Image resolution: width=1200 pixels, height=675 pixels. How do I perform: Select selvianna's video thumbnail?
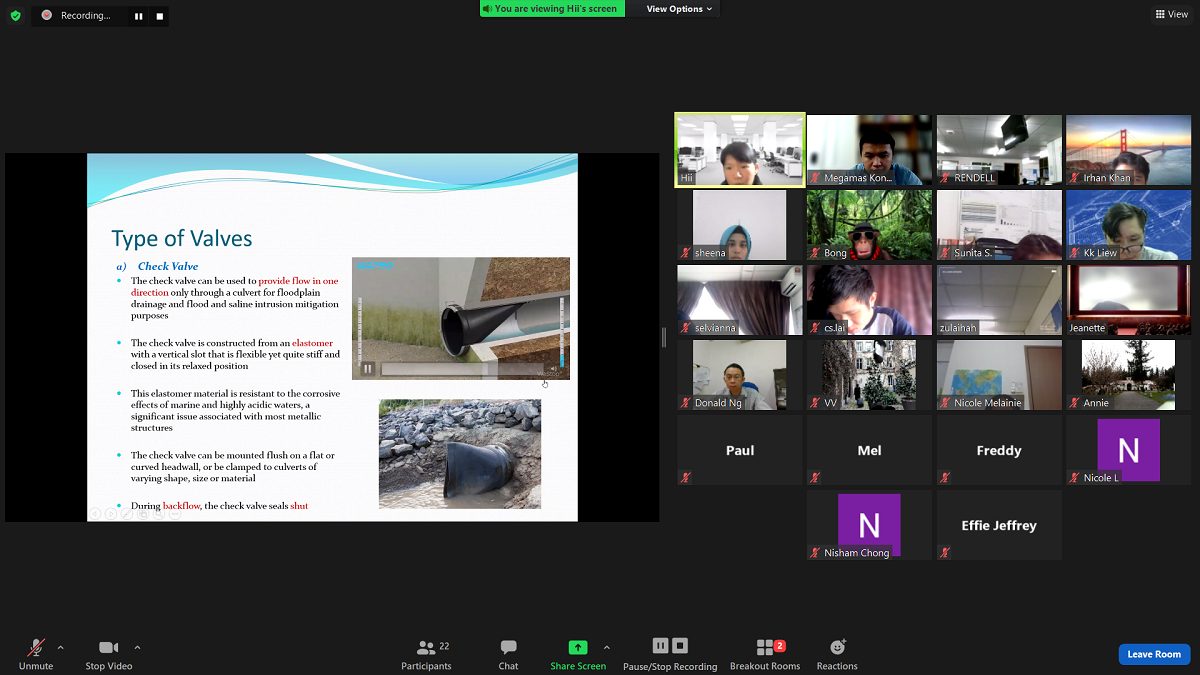[x=740, y=300]
